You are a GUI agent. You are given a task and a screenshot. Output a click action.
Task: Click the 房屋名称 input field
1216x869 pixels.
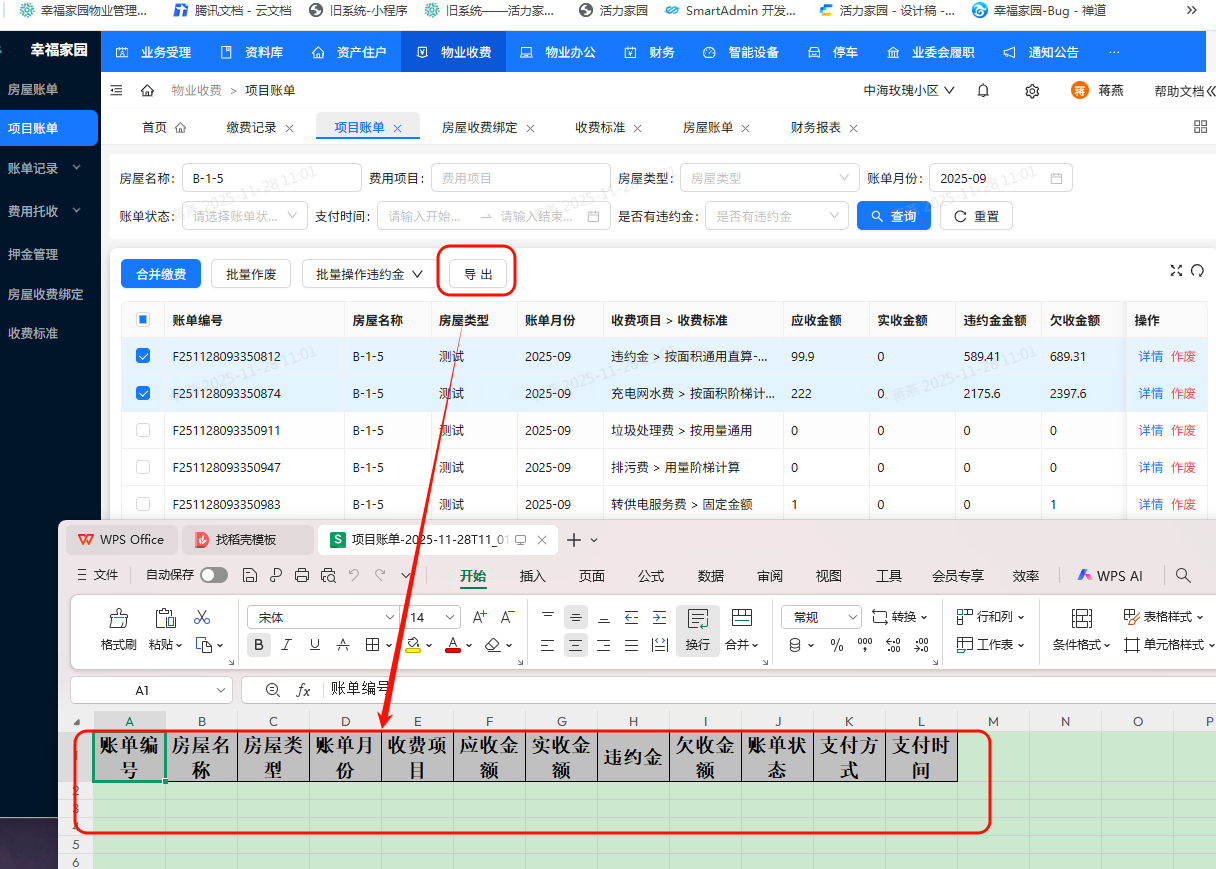coord(270,177)
